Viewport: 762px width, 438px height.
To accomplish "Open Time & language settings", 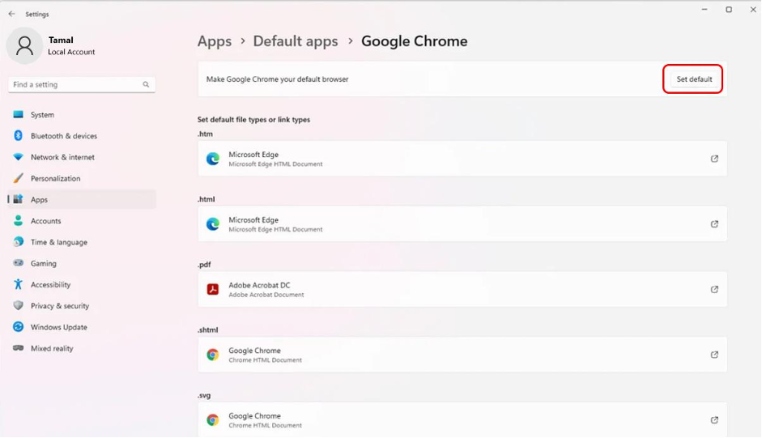I will click(x=58, y=242).
